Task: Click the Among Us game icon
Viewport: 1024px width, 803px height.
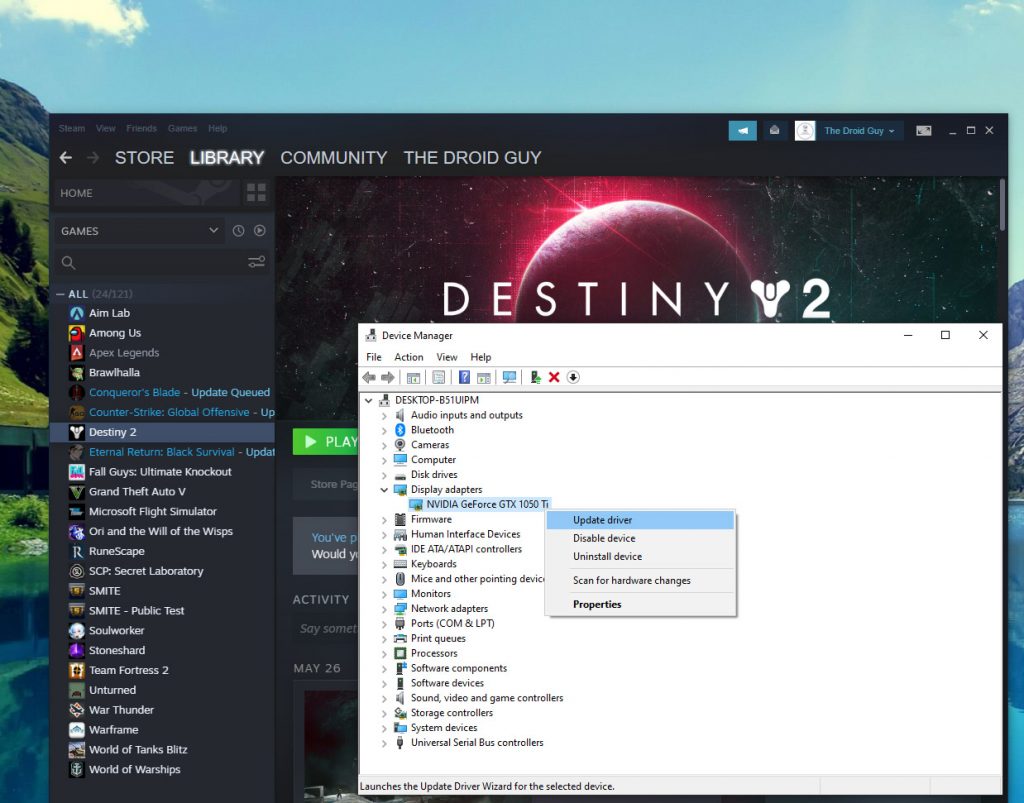Action: (77, 333)
